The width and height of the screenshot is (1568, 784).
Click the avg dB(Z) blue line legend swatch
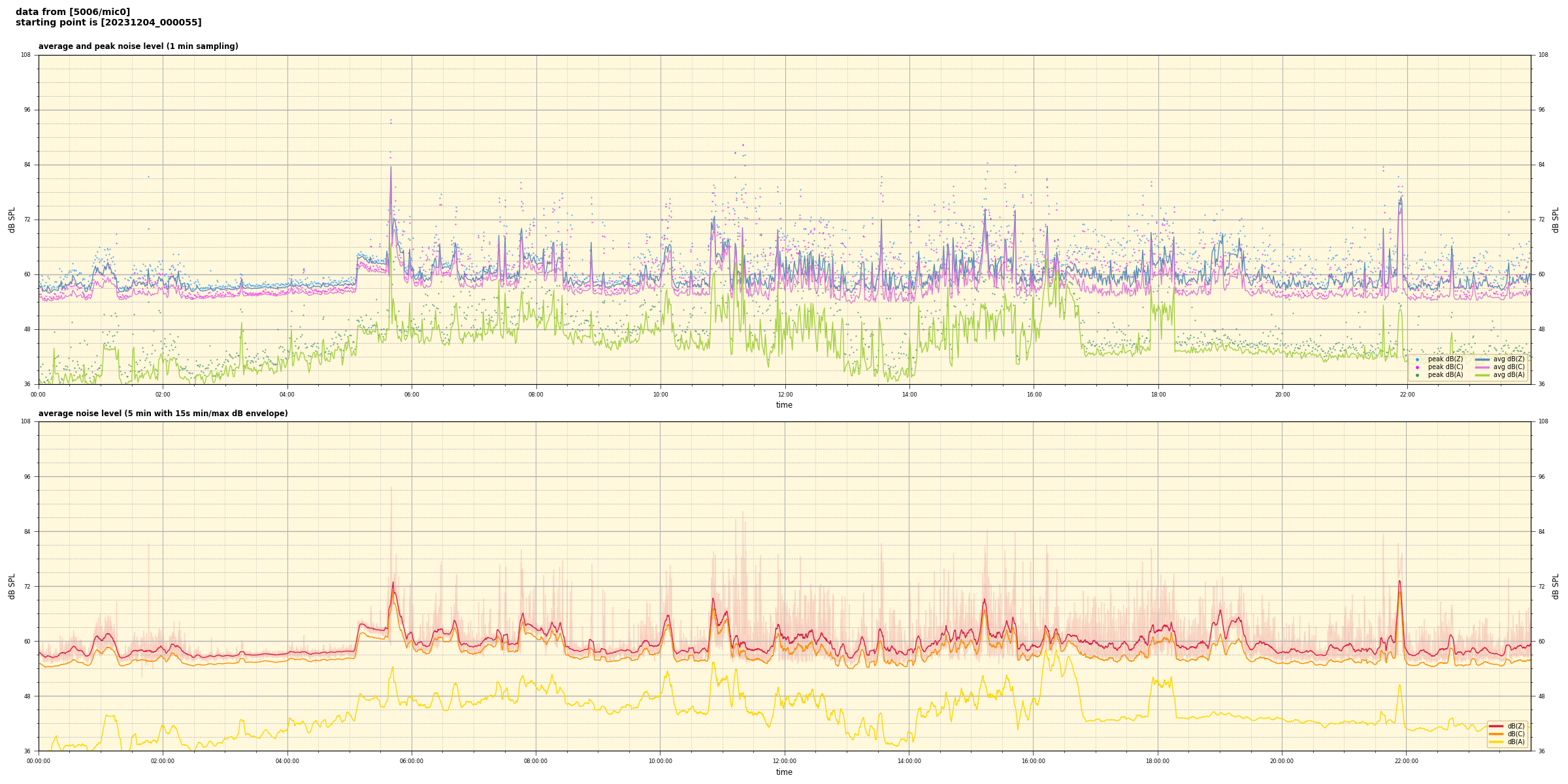(1482, 359)
